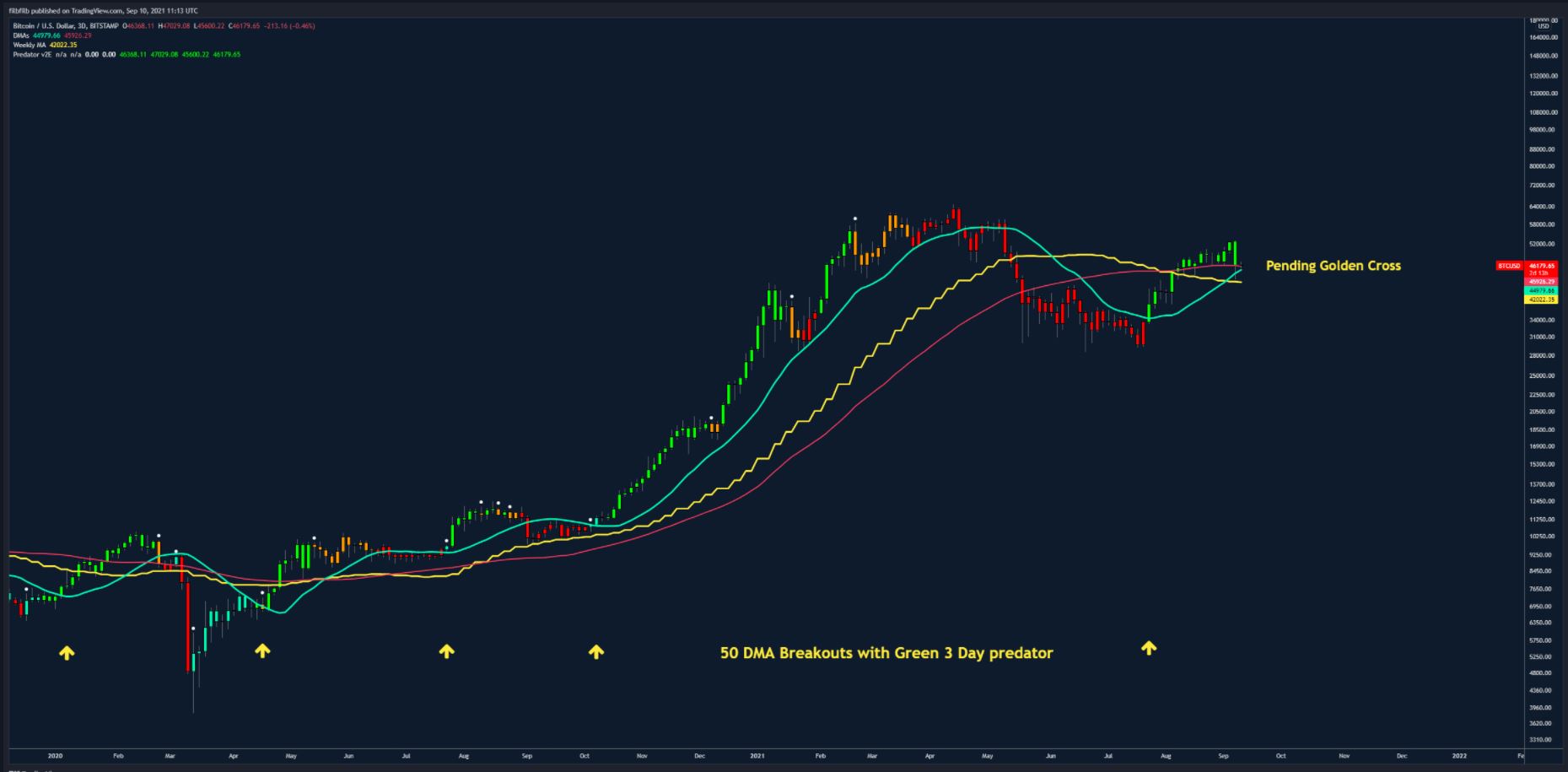Click the yellow up arrow below April 2020

[262, 651]
